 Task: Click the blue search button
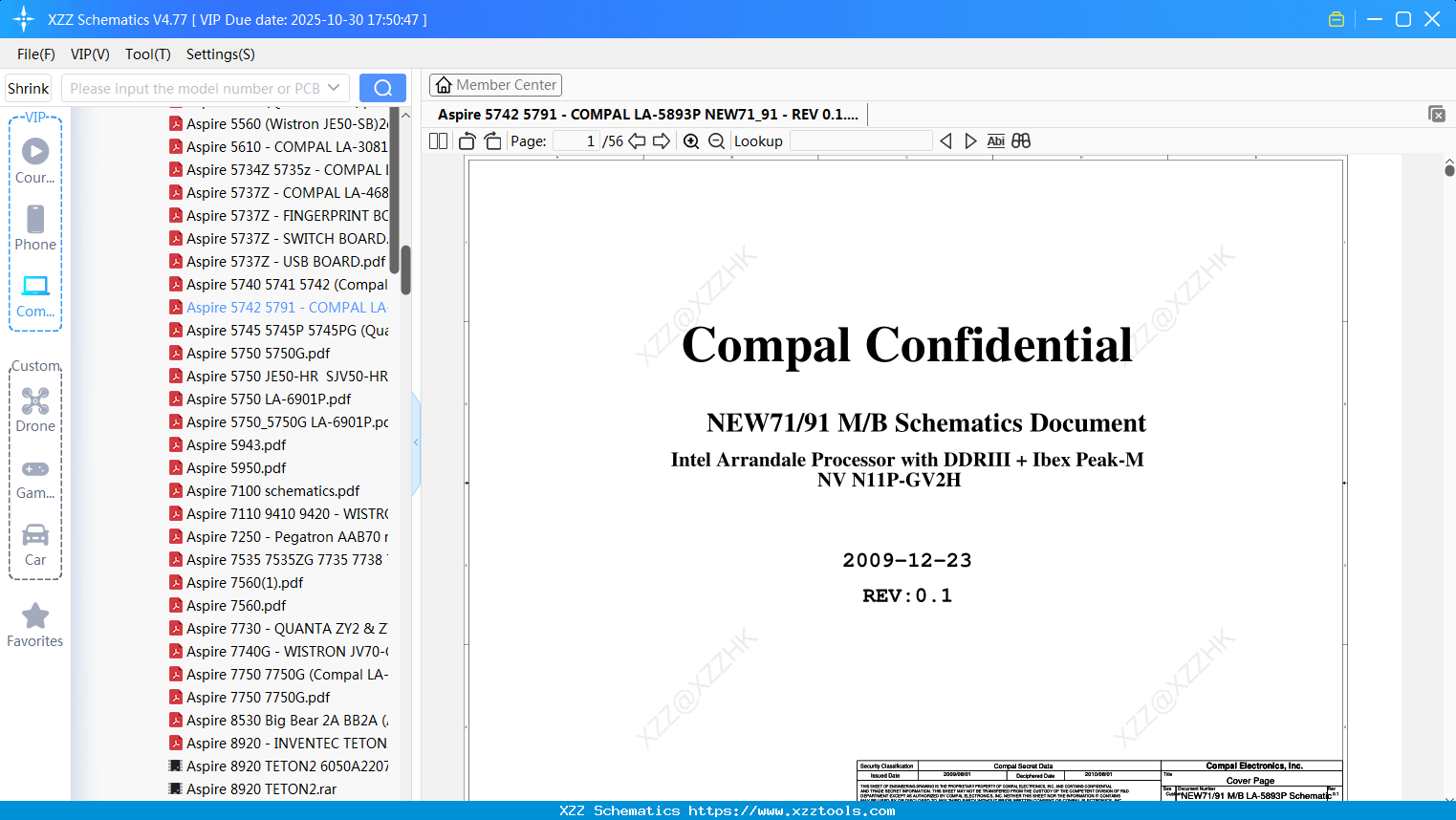[x=382, y=88]
